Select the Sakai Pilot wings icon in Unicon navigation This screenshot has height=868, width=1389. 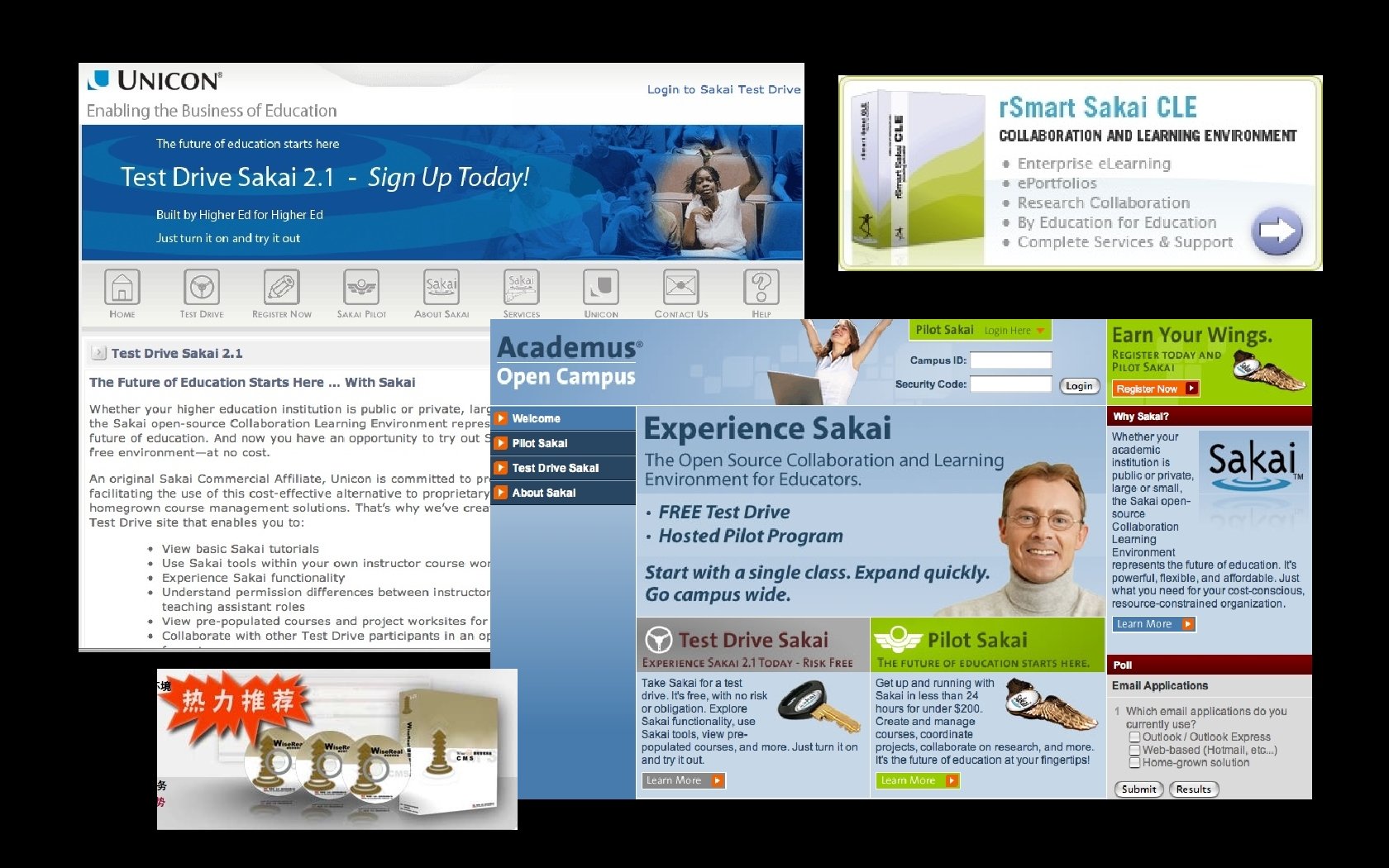361,287
